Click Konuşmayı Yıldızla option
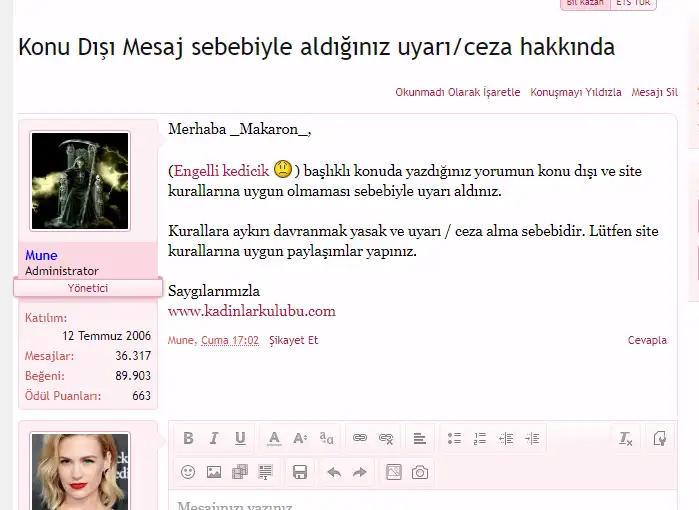 coord(575,92)
